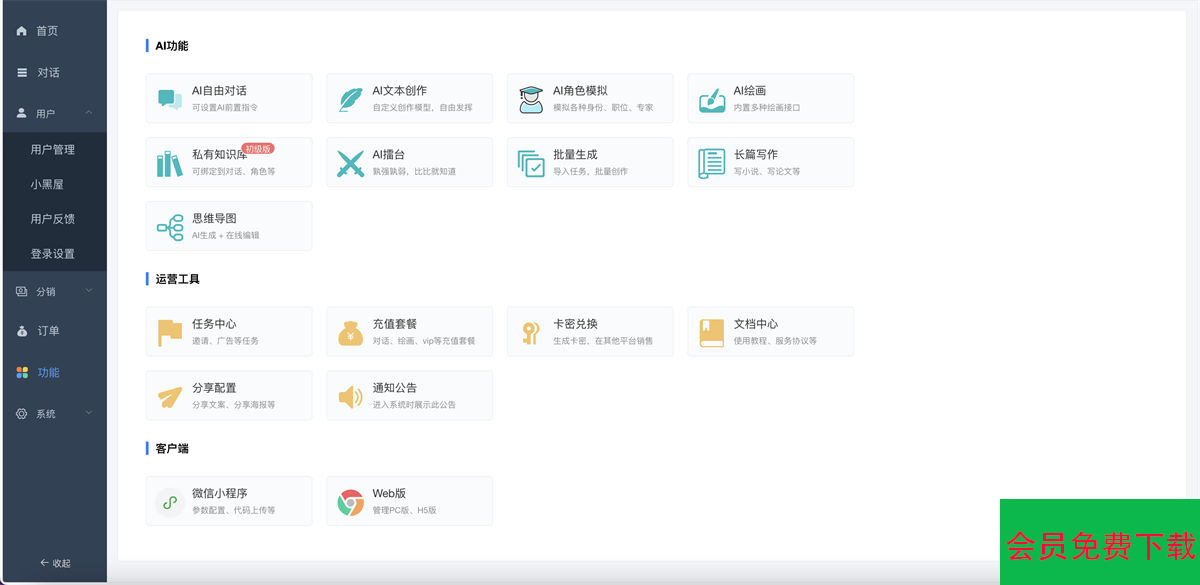The image size is (1200, 585).
Task: Click the 收起 collapse sidebar button
Action: click(54, 563)
